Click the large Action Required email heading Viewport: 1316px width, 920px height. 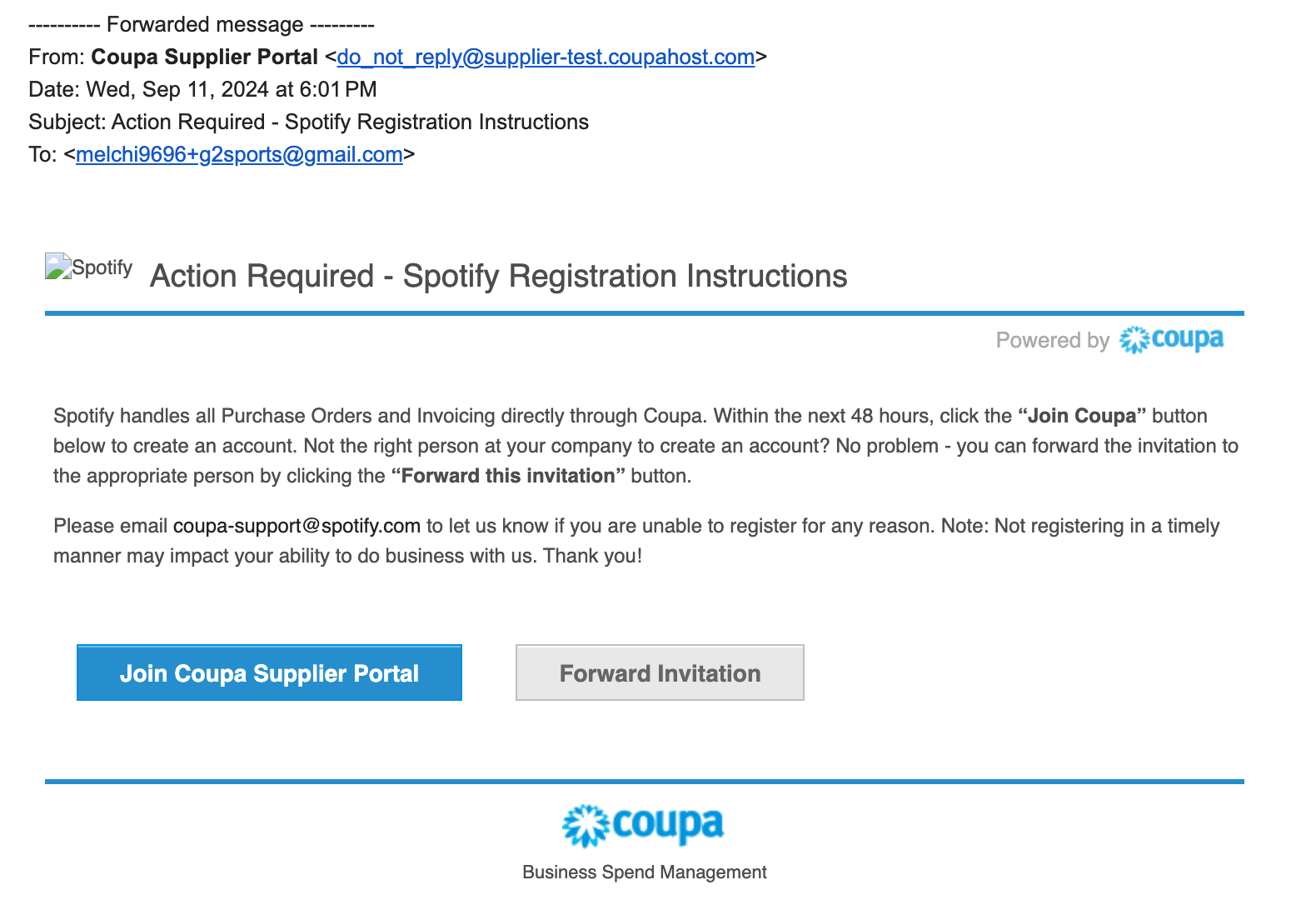[498, 277]
